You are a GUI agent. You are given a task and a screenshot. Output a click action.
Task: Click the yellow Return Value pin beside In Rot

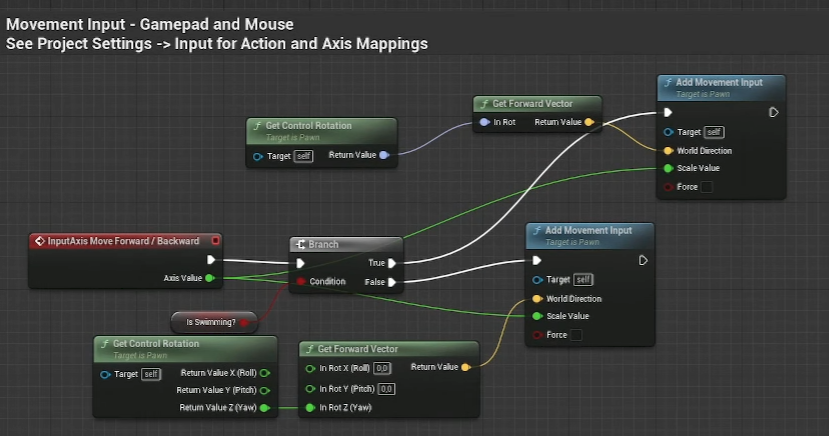(x=589, y=122)
